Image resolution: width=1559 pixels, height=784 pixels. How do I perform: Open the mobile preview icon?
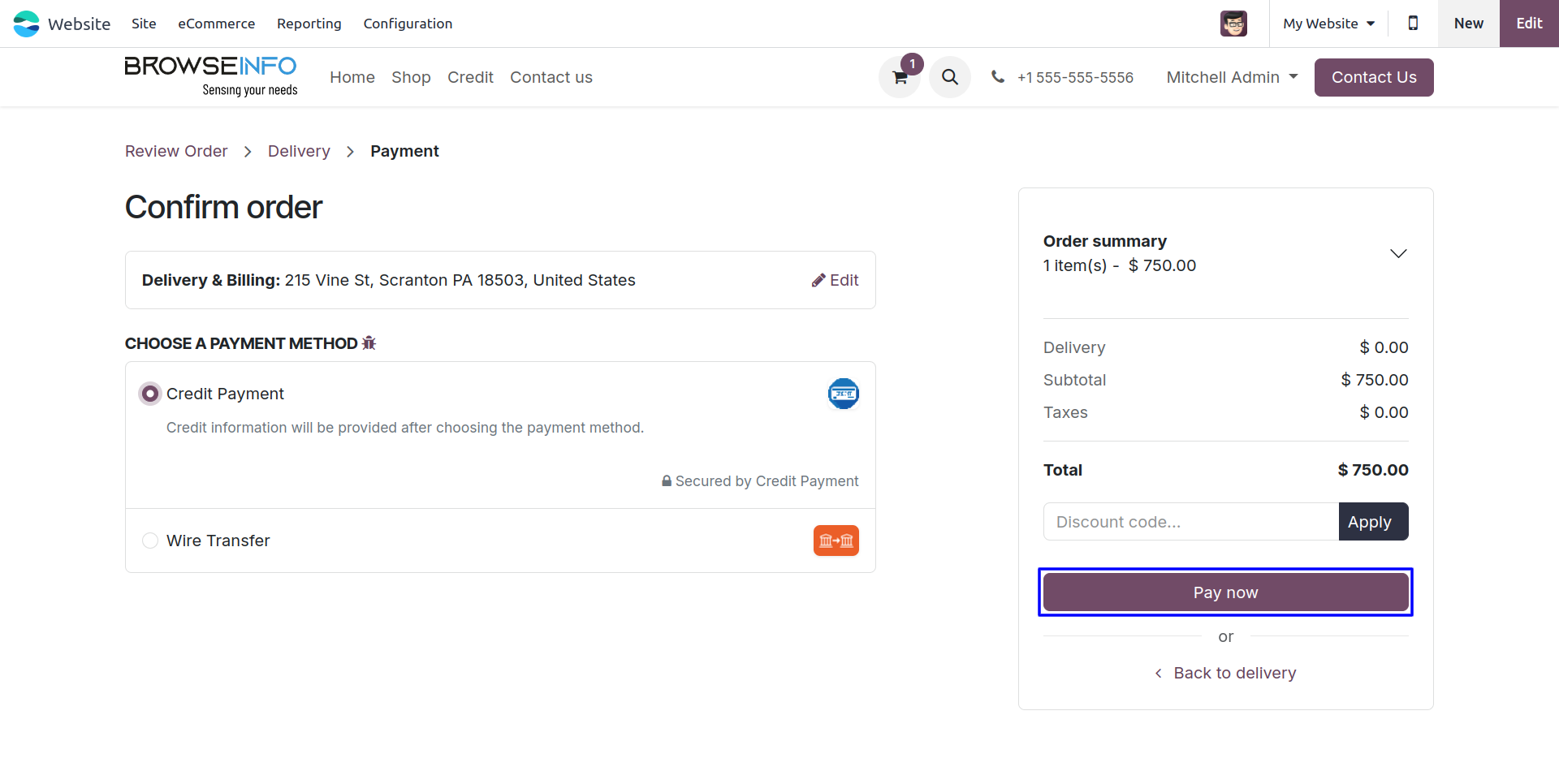(x=1413, y=24)
